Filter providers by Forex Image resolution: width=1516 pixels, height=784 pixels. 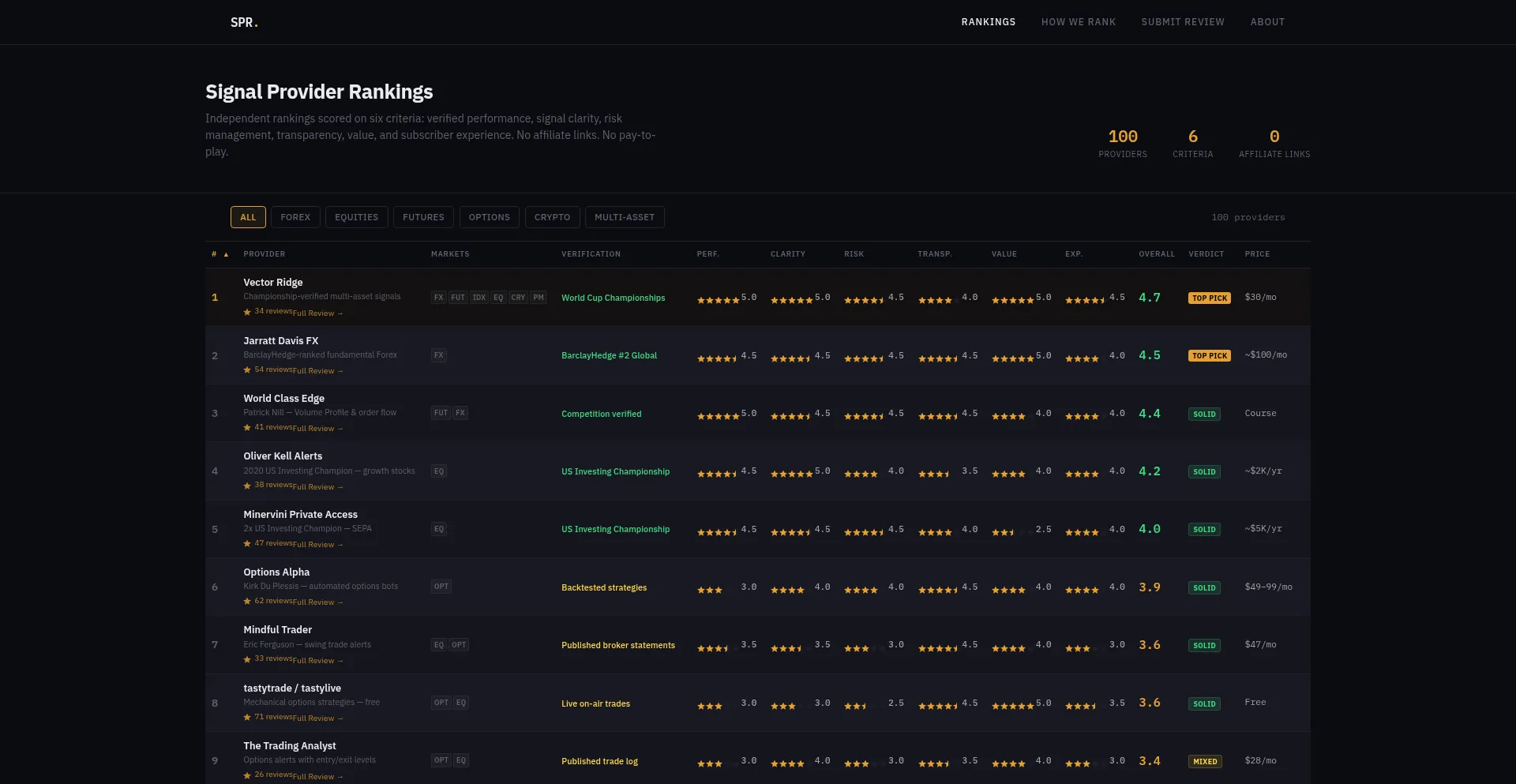[295, 217]
